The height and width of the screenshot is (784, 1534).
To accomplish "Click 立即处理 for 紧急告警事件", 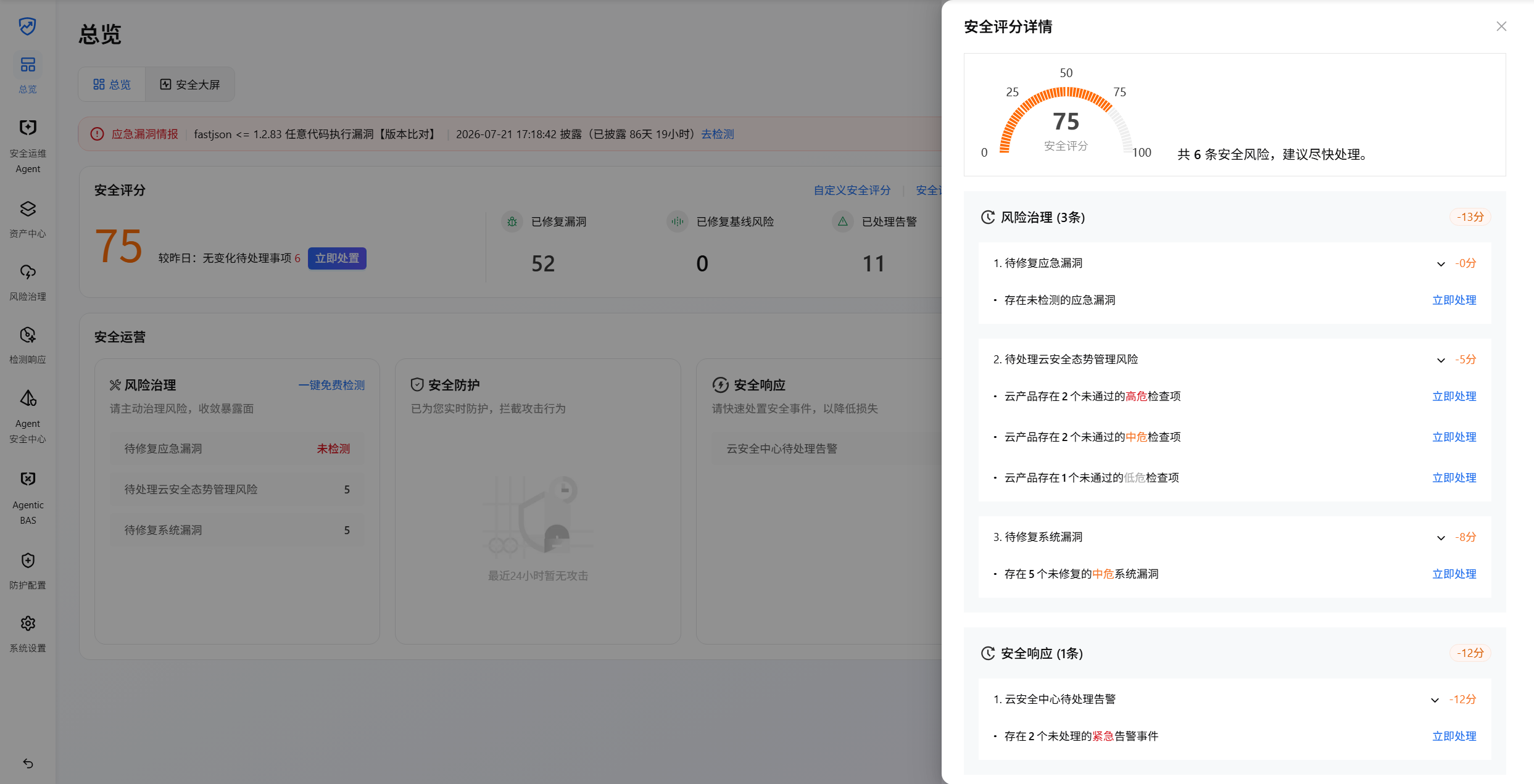I will (x=1454, y=736).
